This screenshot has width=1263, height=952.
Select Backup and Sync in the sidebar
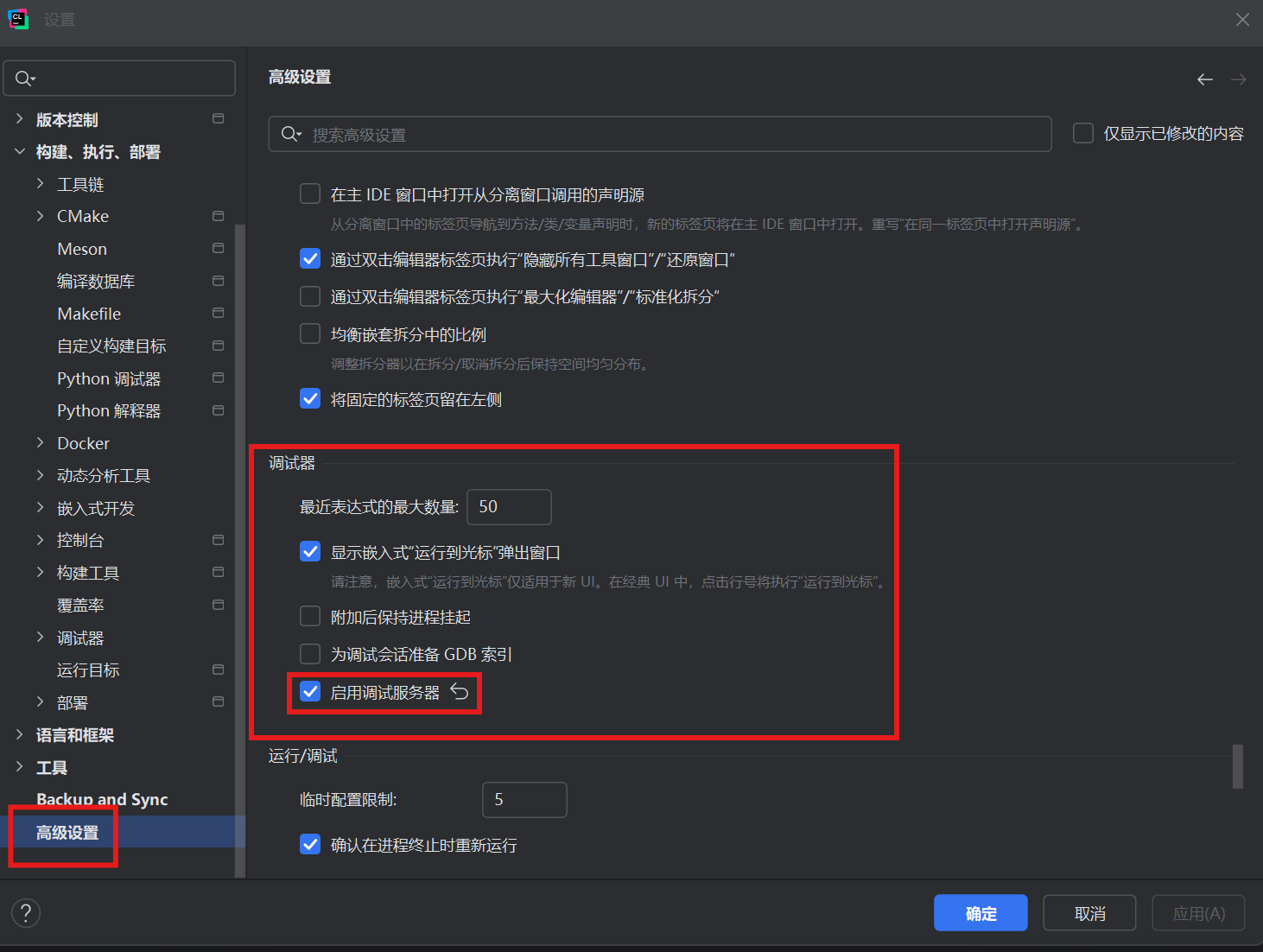[x=101, y=799]
